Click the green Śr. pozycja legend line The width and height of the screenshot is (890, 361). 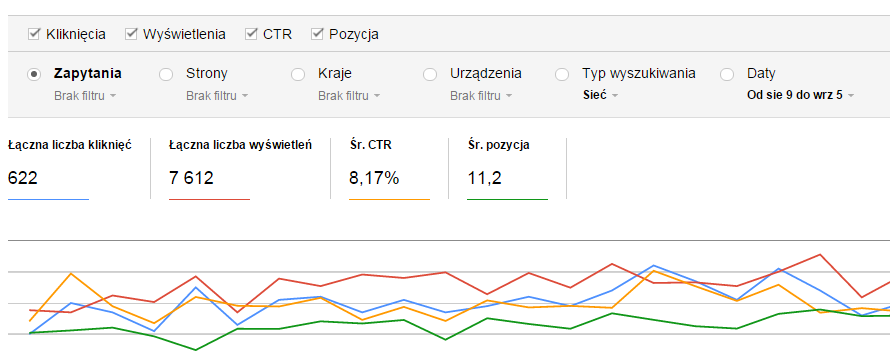click(507, 199)
